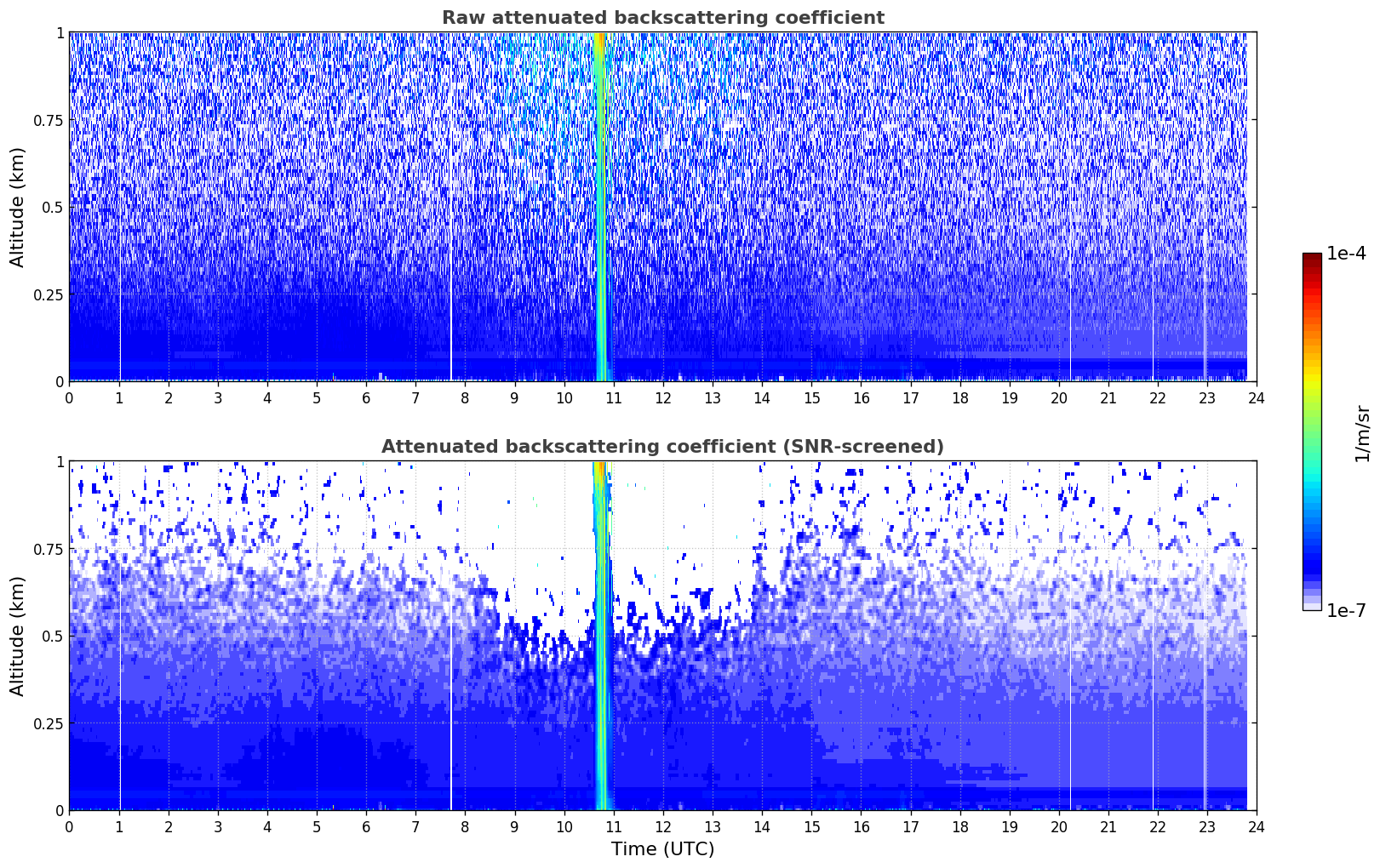This screenshot has height=868, width=1380.
Task: Click the raw backscatter heatmap plot area
Action: [x=662, y=207]
